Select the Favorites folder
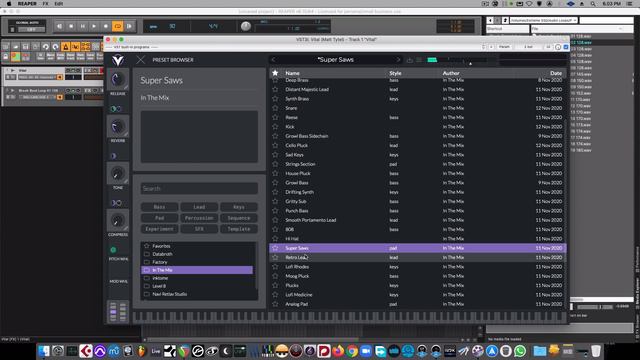This screenshot has width=640, height=360. click(x=197, y=246)
